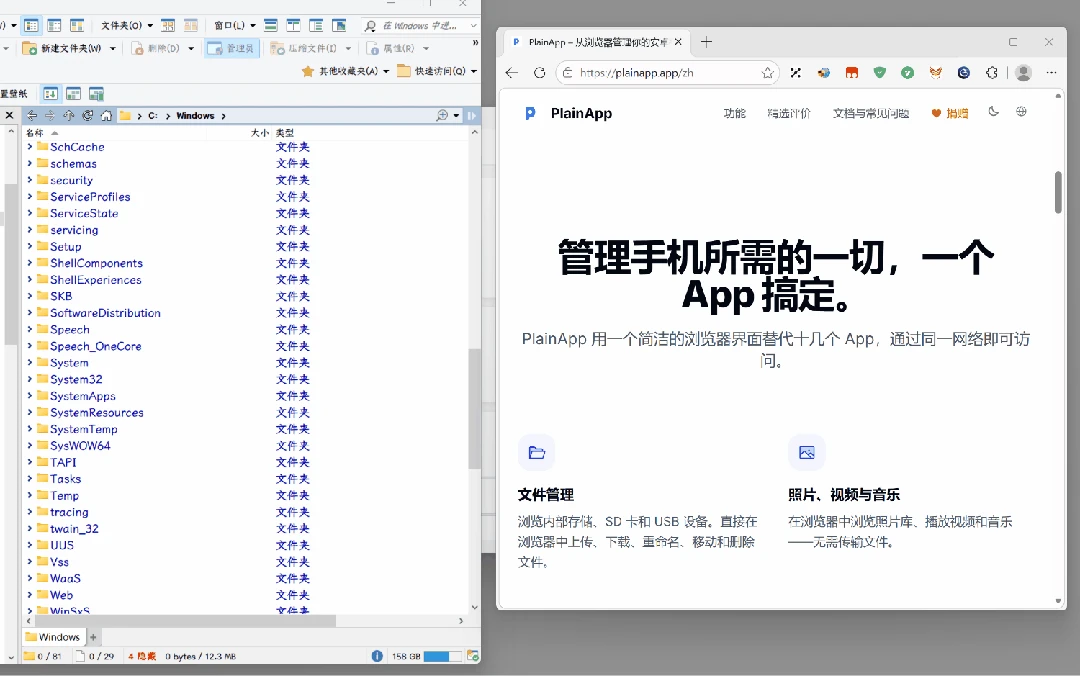The height and width of the screenshot is (676, 1080).
Task: Click the info icon in the file manager status bar
Action: coord(377,656)
